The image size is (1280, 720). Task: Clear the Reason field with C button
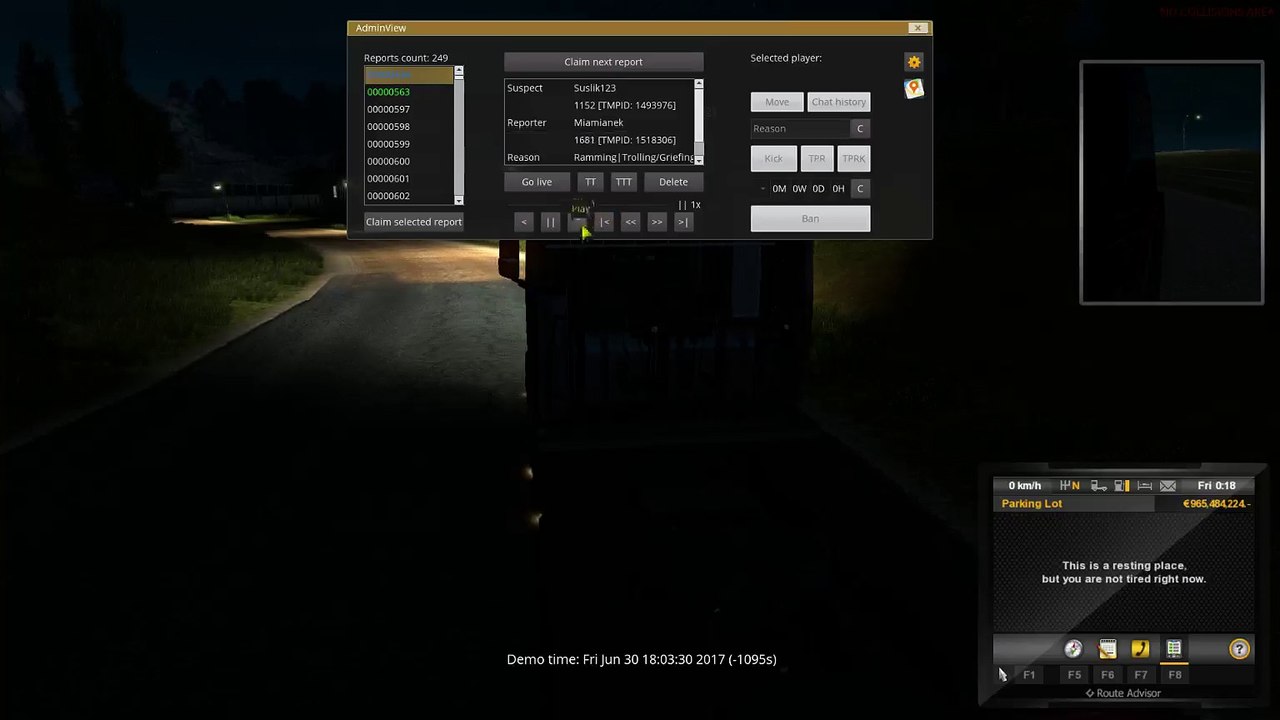click(860, 129)
